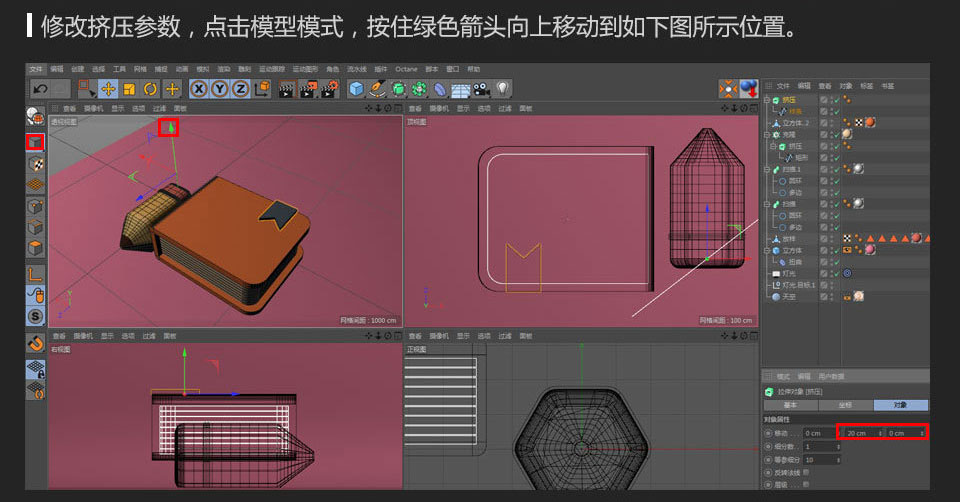The height and width of the screenshot is (502, 960).
Task: Toggle the X axis lock
Action: click(x=198, y=89)
